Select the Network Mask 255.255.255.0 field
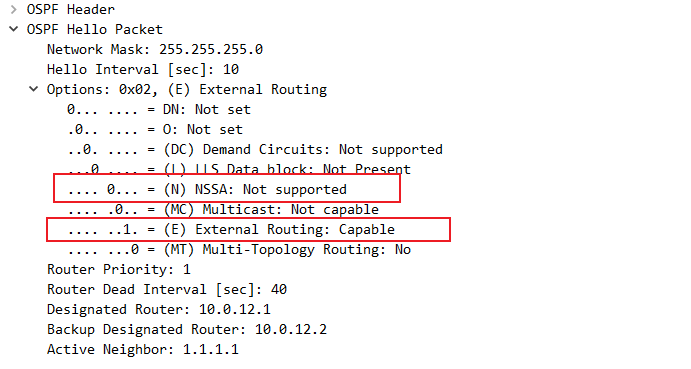691x369 pixels. click(155, 49)
